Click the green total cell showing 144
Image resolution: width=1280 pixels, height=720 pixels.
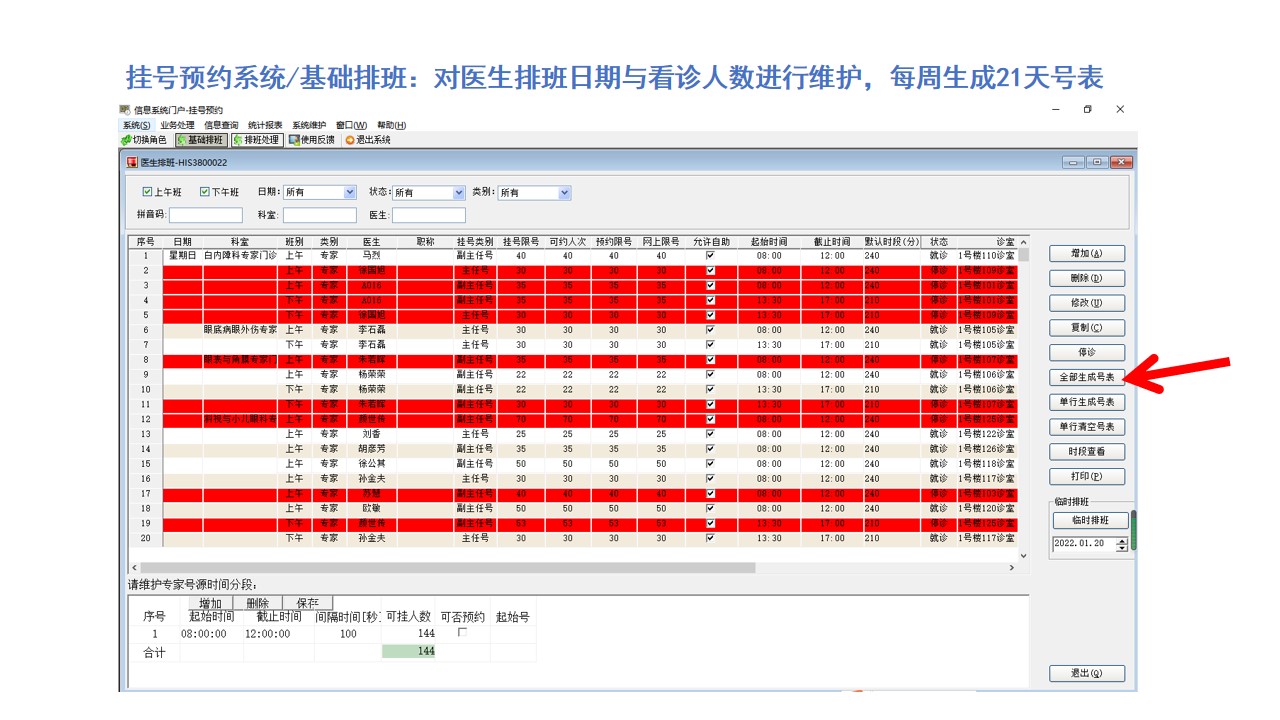coord(409,651)
